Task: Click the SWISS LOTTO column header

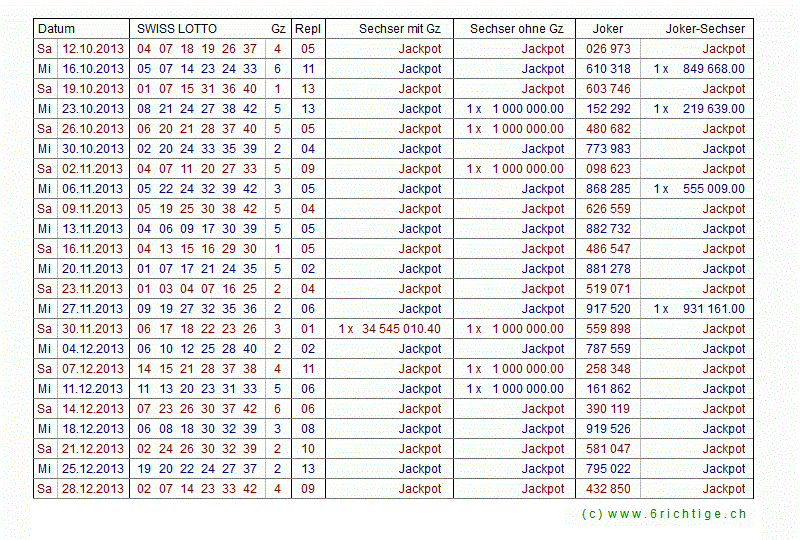Action: pyautogui.click(x=176, y=29)
